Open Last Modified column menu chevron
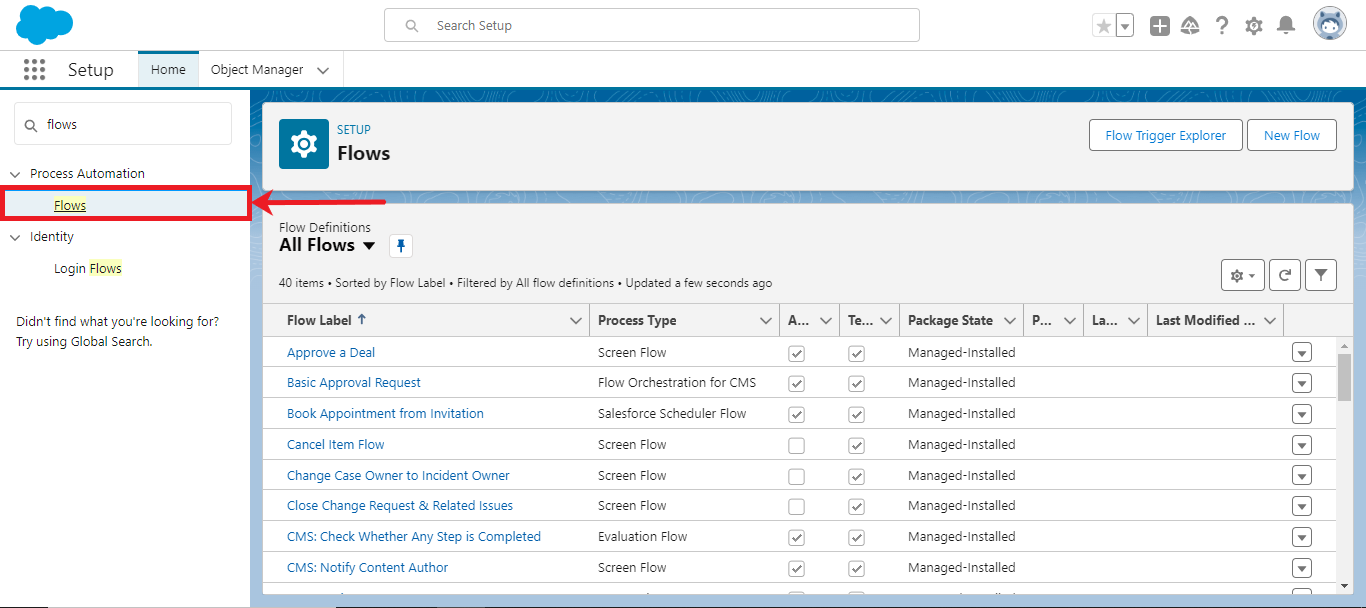The image size is (1366, 608). (1270, 321)
